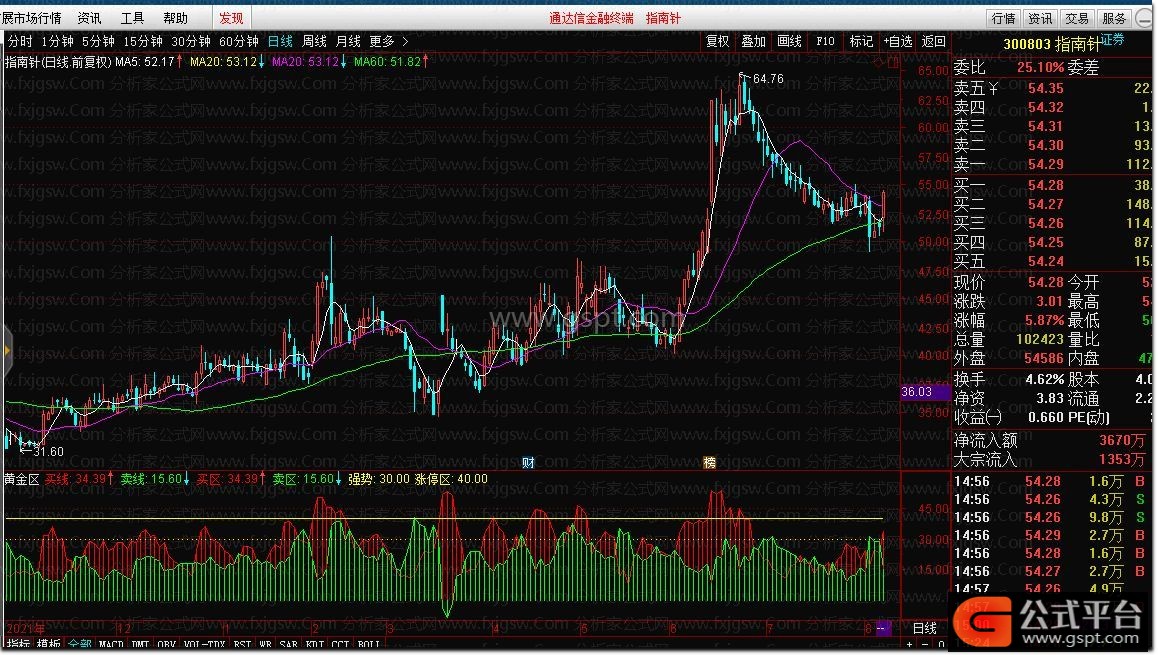Open the 更多 periods chevron arrow
Viewport: 1158px width, 655px height.
405,41
